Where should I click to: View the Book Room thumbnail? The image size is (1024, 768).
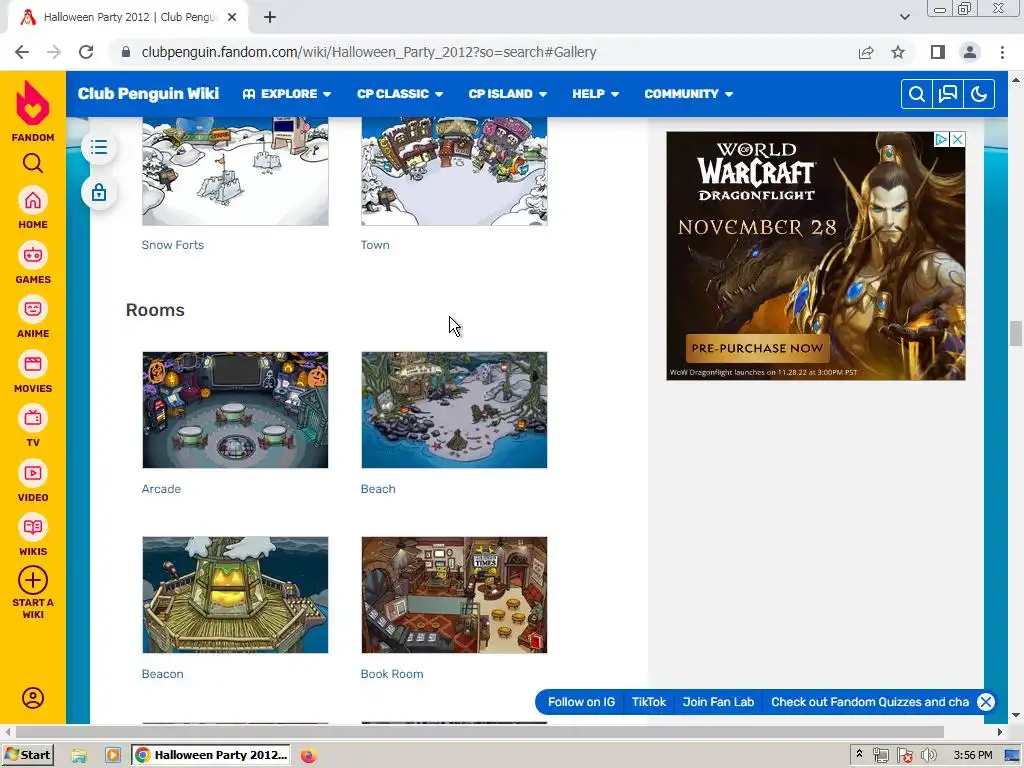tap(455, 595)
